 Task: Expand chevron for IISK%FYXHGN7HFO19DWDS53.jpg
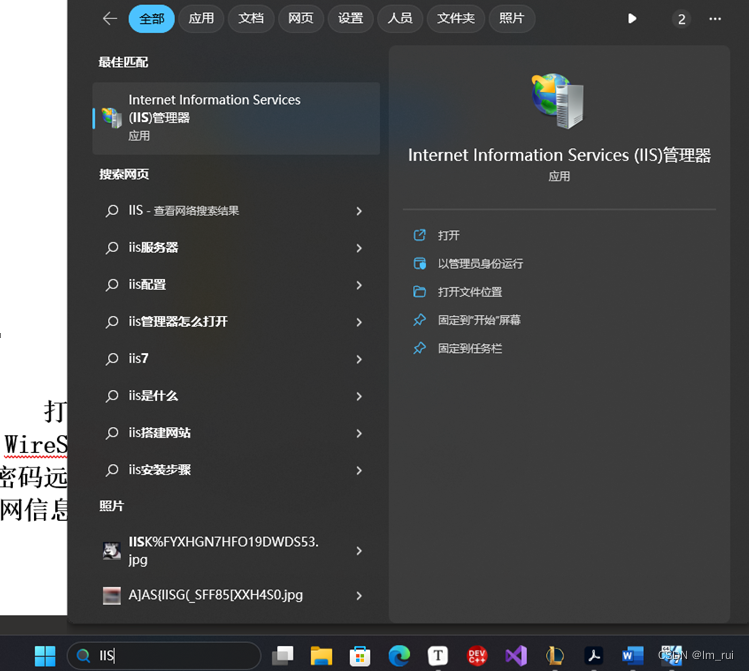[x=359, y=551]
